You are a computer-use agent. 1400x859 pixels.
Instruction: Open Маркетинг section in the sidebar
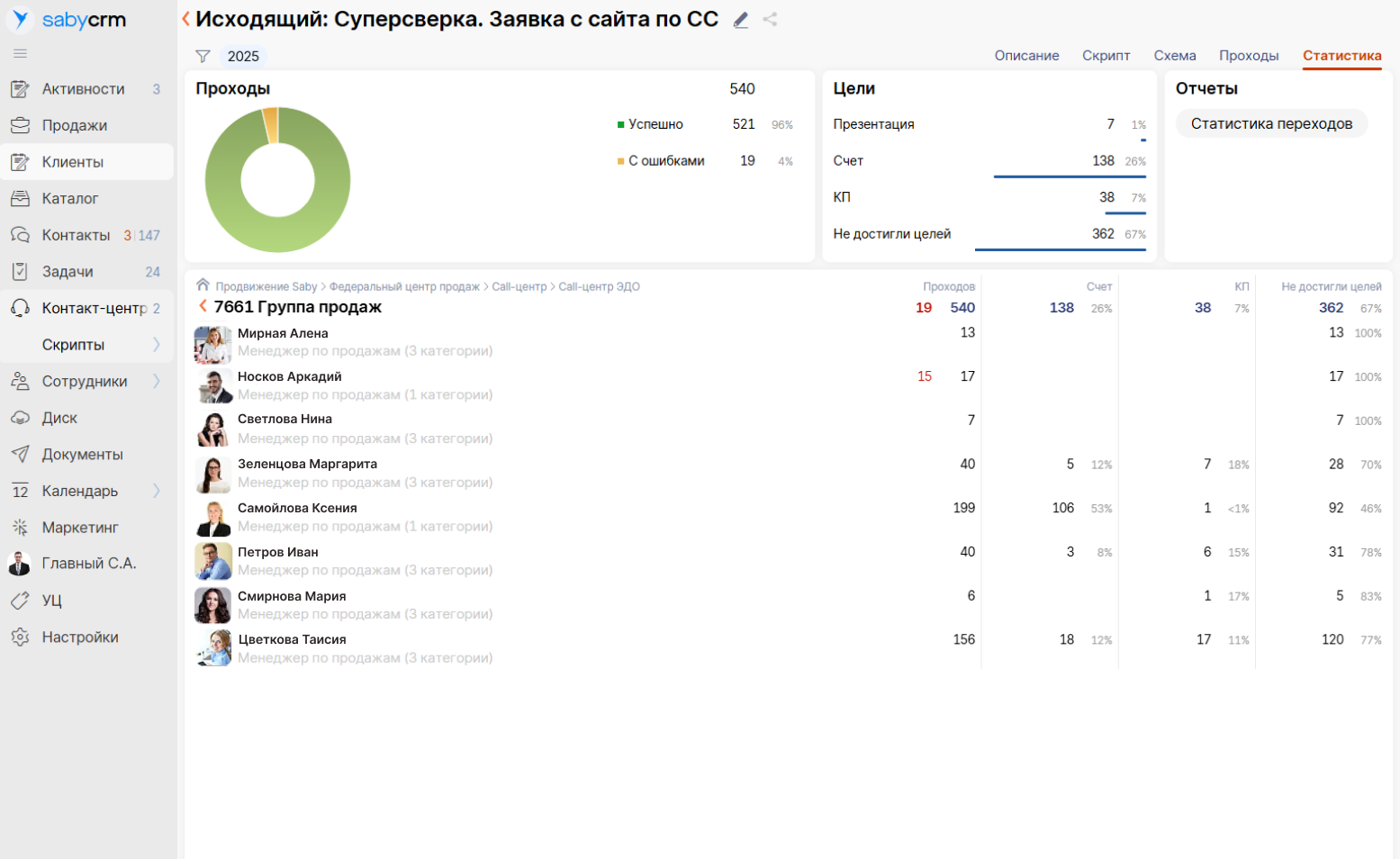79,528
